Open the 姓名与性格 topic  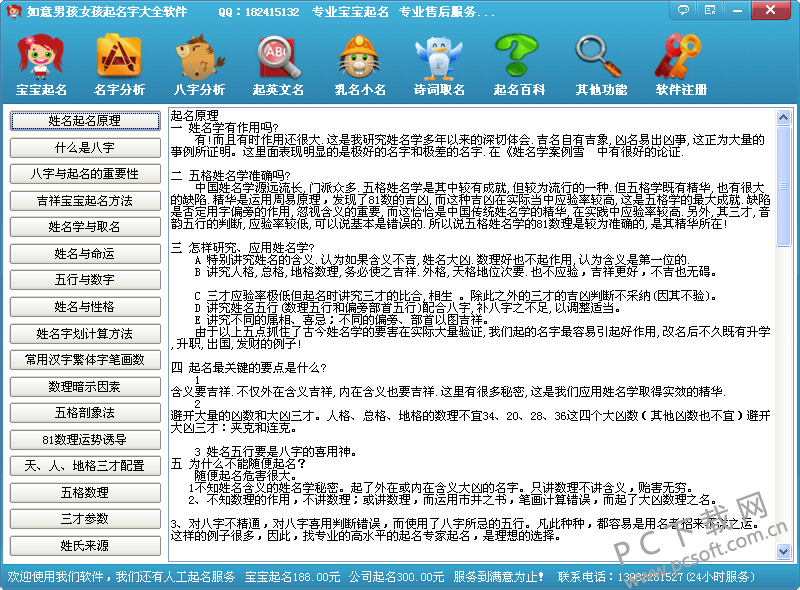pos(85,307)
